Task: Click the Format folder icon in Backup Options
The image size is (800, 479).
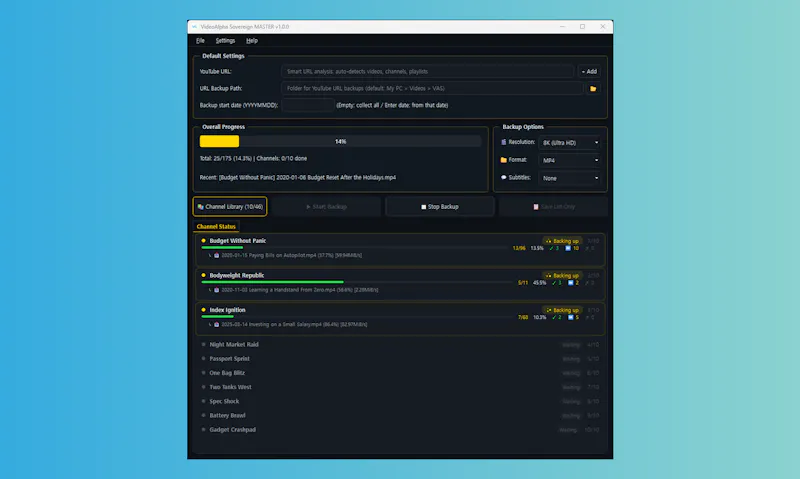Action: tap(504, 160)
